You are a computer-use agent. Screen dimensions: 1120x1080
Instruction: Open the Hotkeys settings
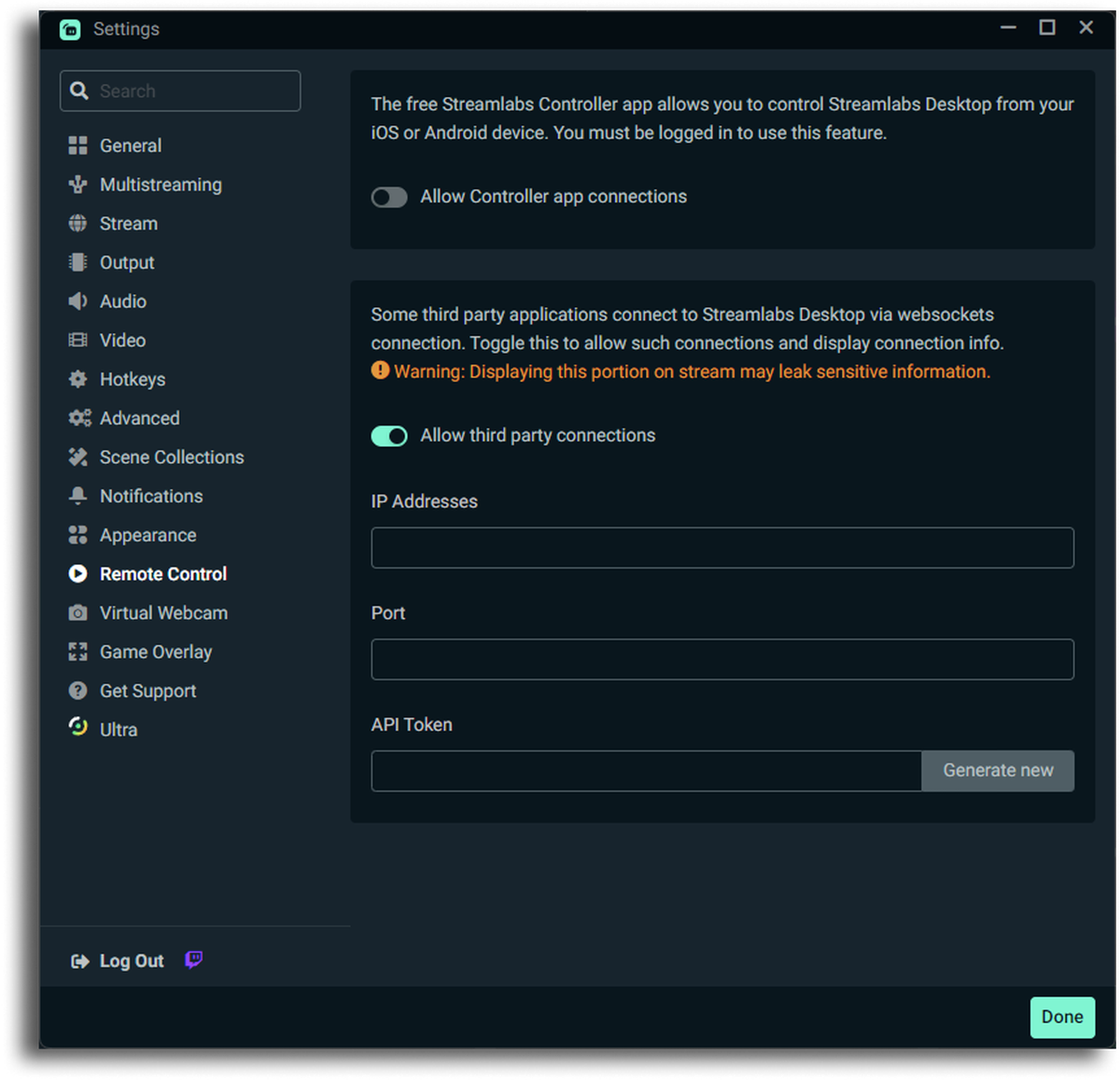click(x=133, y=380)
